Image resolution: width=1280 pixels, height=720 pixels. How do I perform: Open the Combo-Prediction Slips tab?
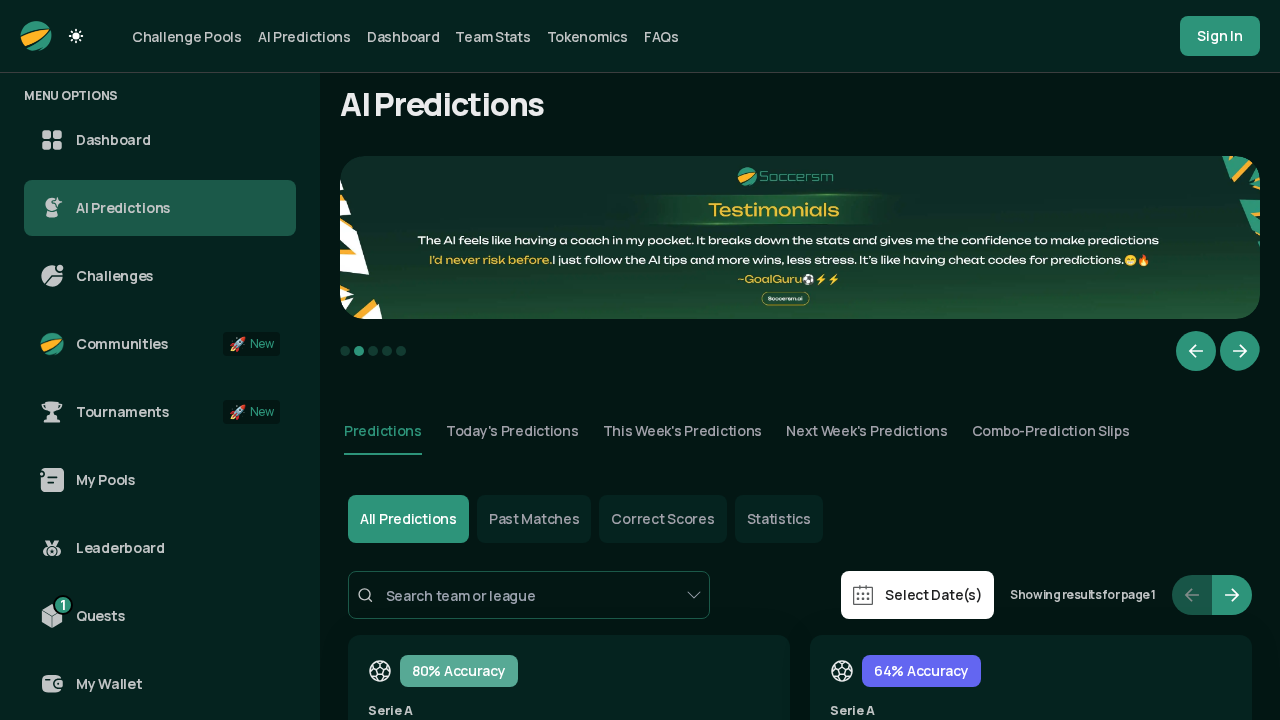pos(1050,431)
